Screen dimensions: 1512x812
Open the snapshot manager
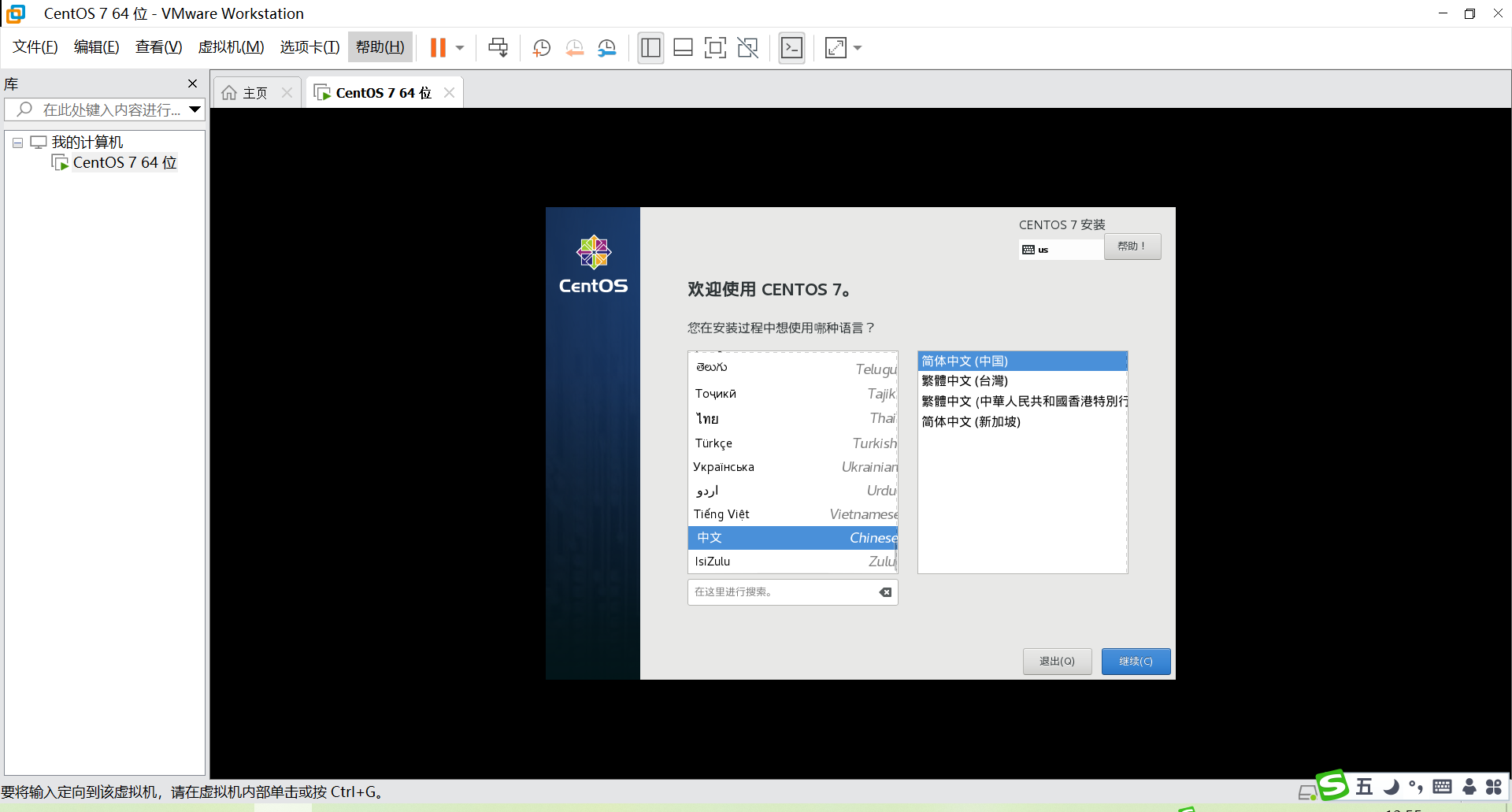606,48
